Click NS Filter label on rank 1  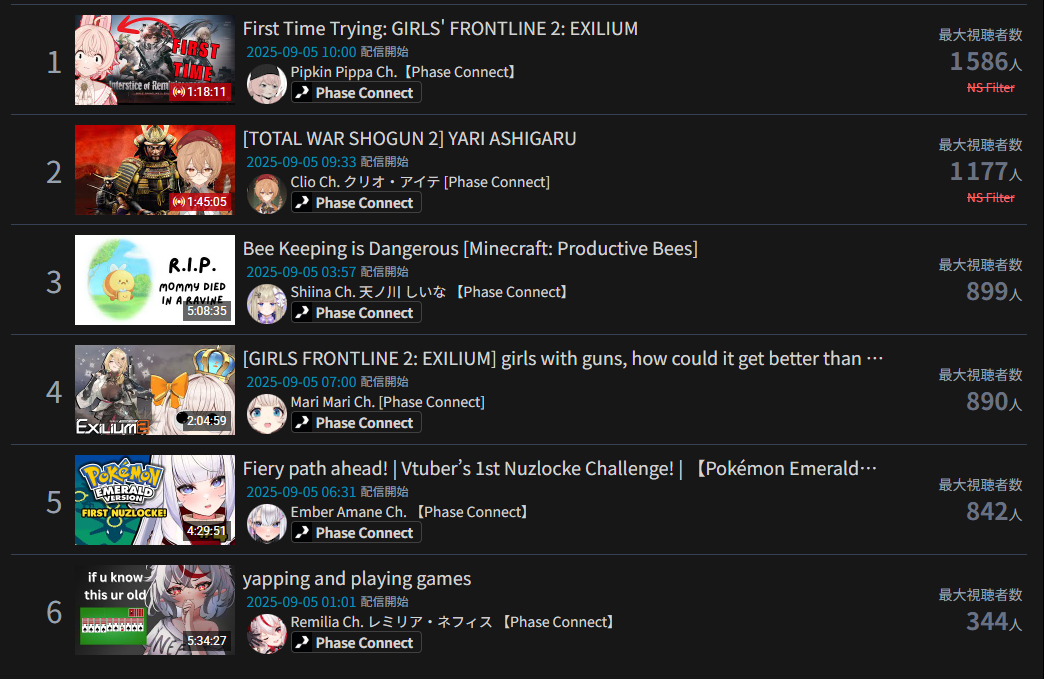coord(991,88)
